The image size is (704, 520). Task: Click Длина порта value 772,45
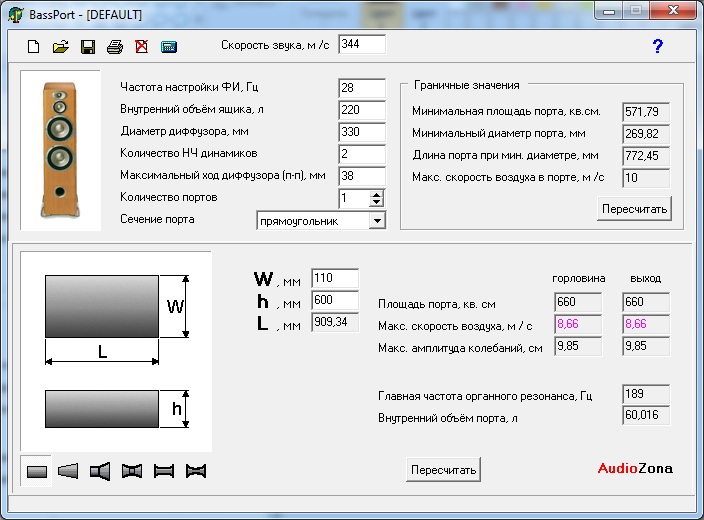click(x=646, y=155)
